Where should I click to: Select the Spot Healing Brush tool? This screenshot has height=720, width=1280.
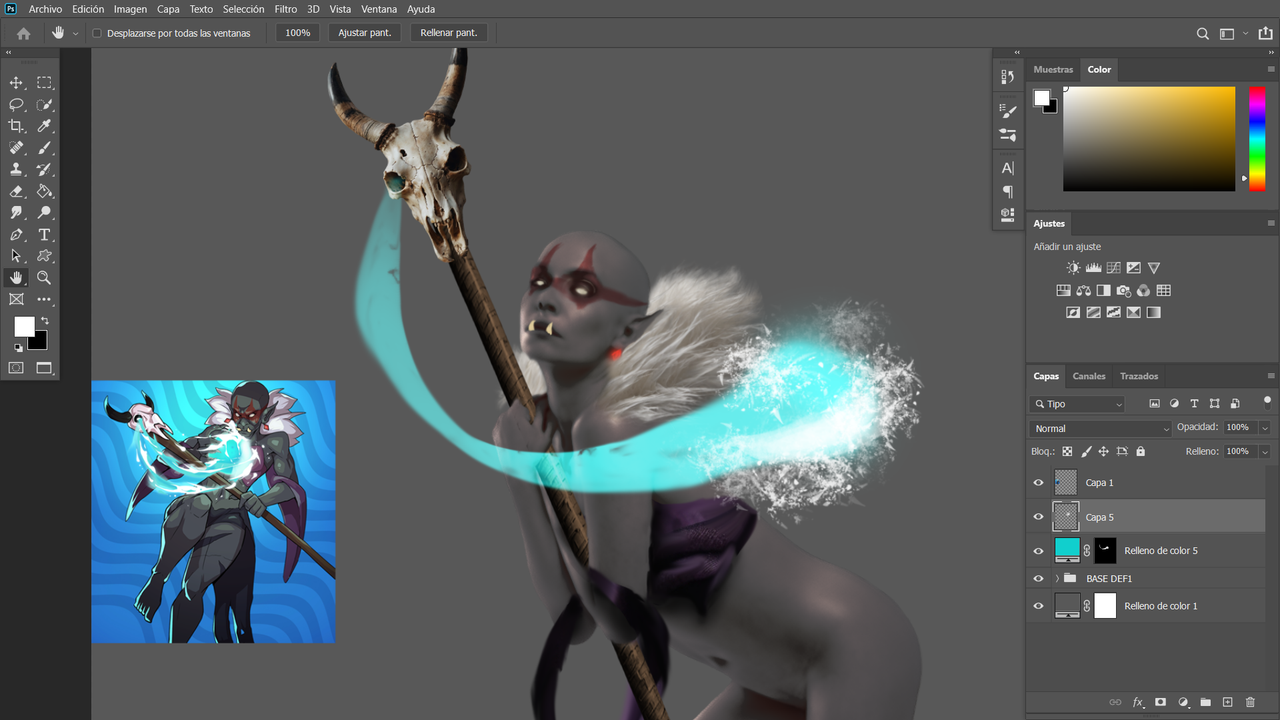tap(16, 148)
